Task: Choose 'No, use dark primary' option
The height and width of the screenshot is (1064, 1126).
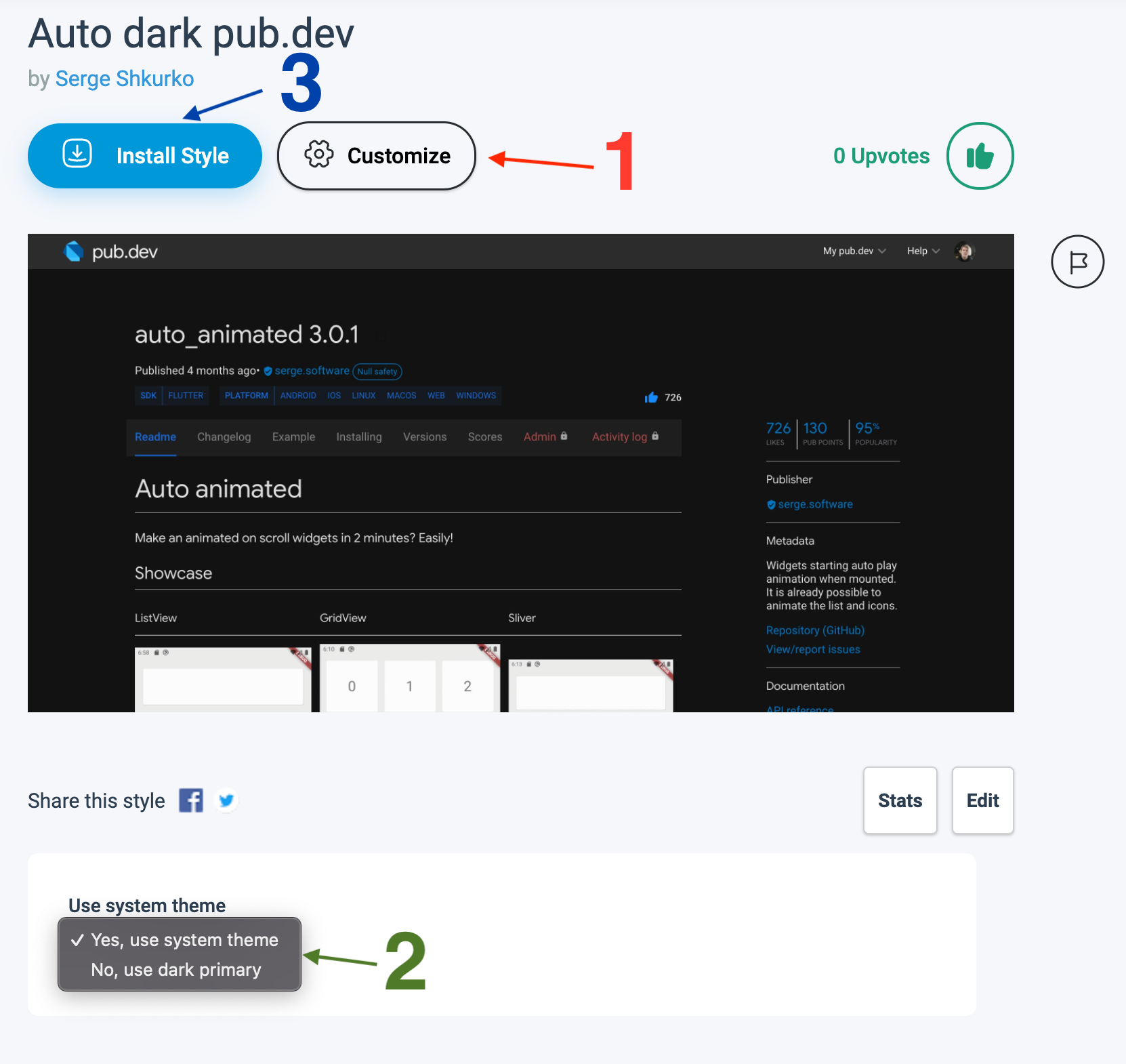Action: 180,970
